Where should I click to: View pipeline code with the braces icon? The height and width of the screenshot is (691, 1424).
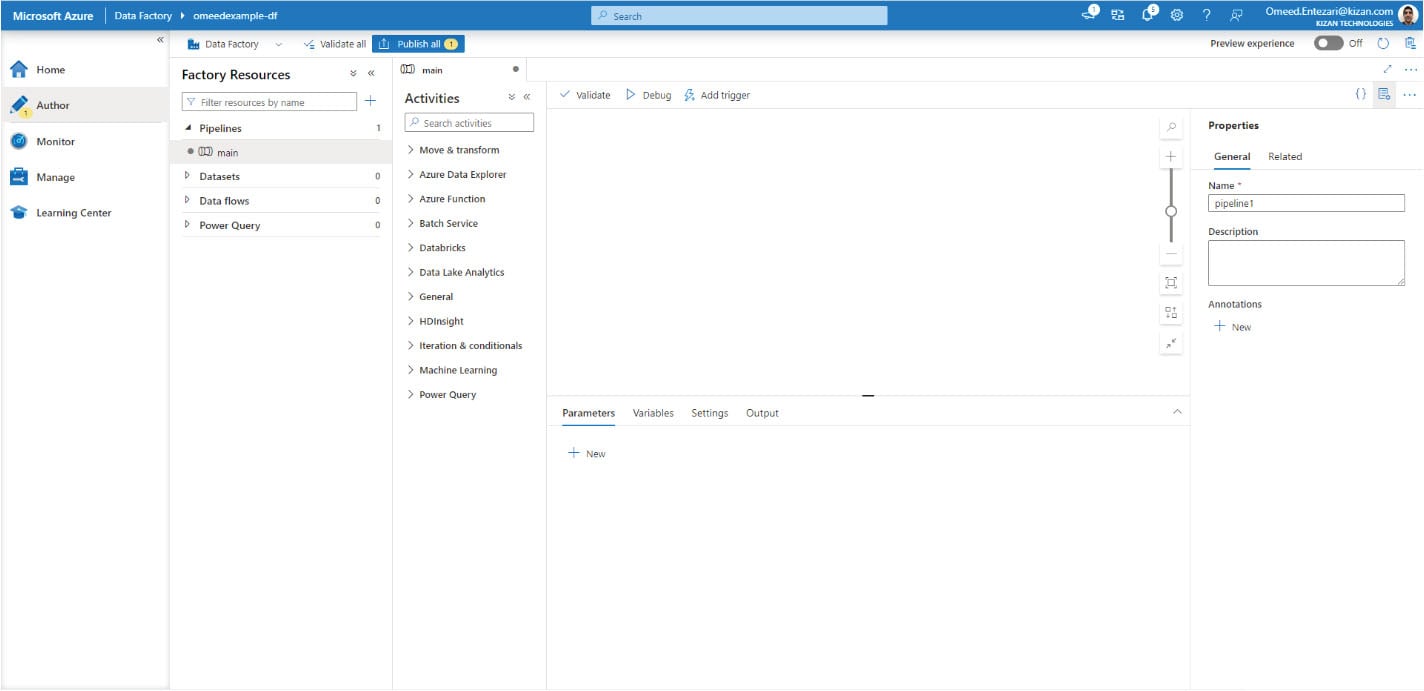pos(1359,94)
